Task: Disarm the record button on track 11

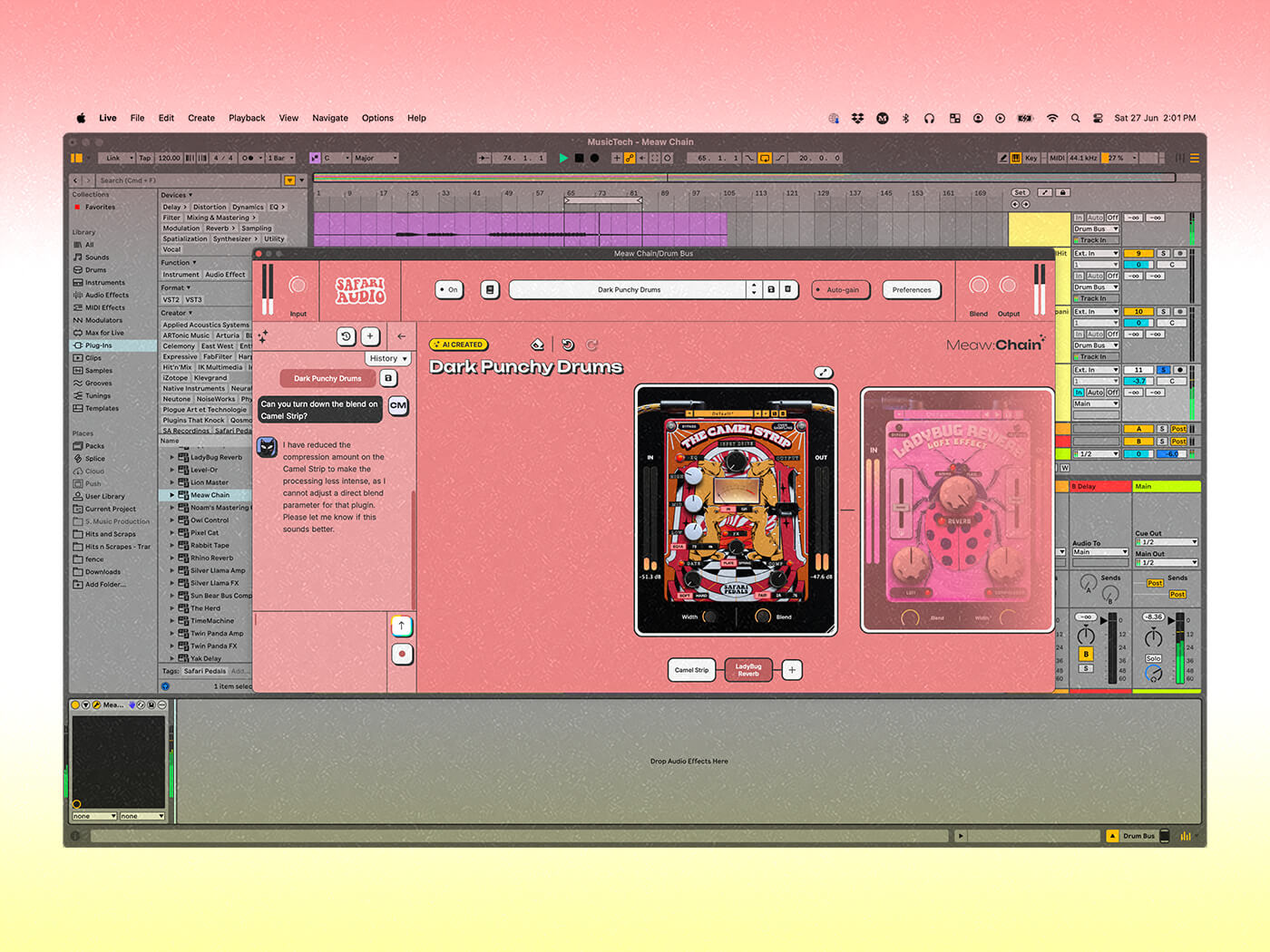Action: point(1180,370)
